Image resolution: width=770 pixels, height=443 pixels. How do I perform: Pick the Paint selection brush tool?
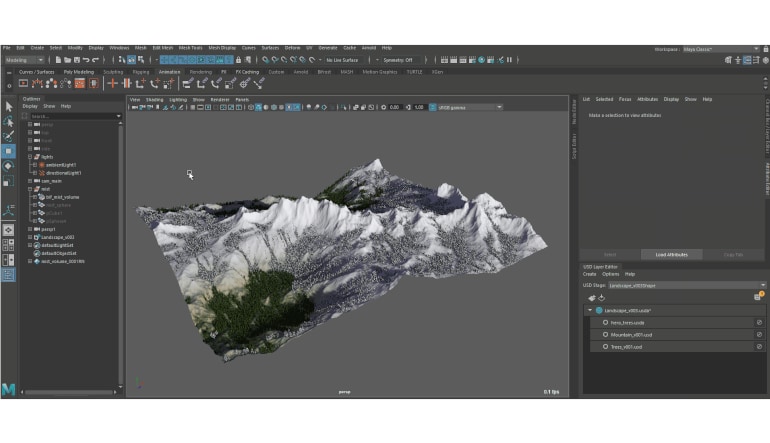9,136
